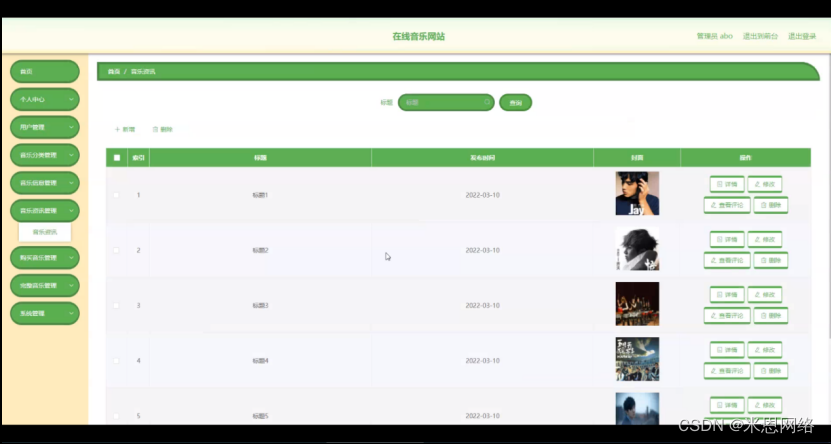Expand the 个人中心 sidebar menu

click(45, 99)
